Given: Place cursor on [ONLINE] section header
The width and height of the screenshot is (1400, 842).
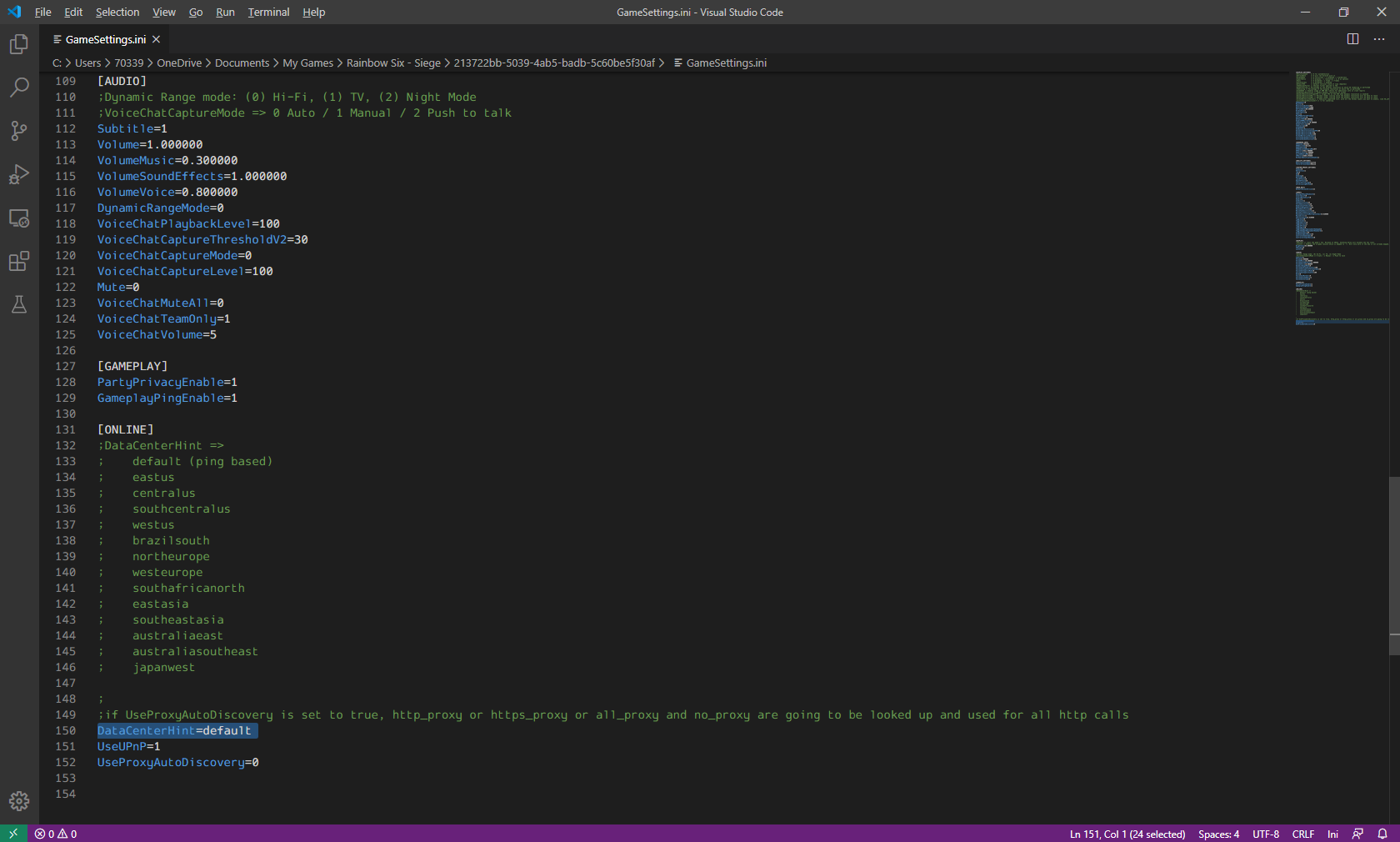Looking at the screenshot, I should pyautogui.click(x=125, y=429).
